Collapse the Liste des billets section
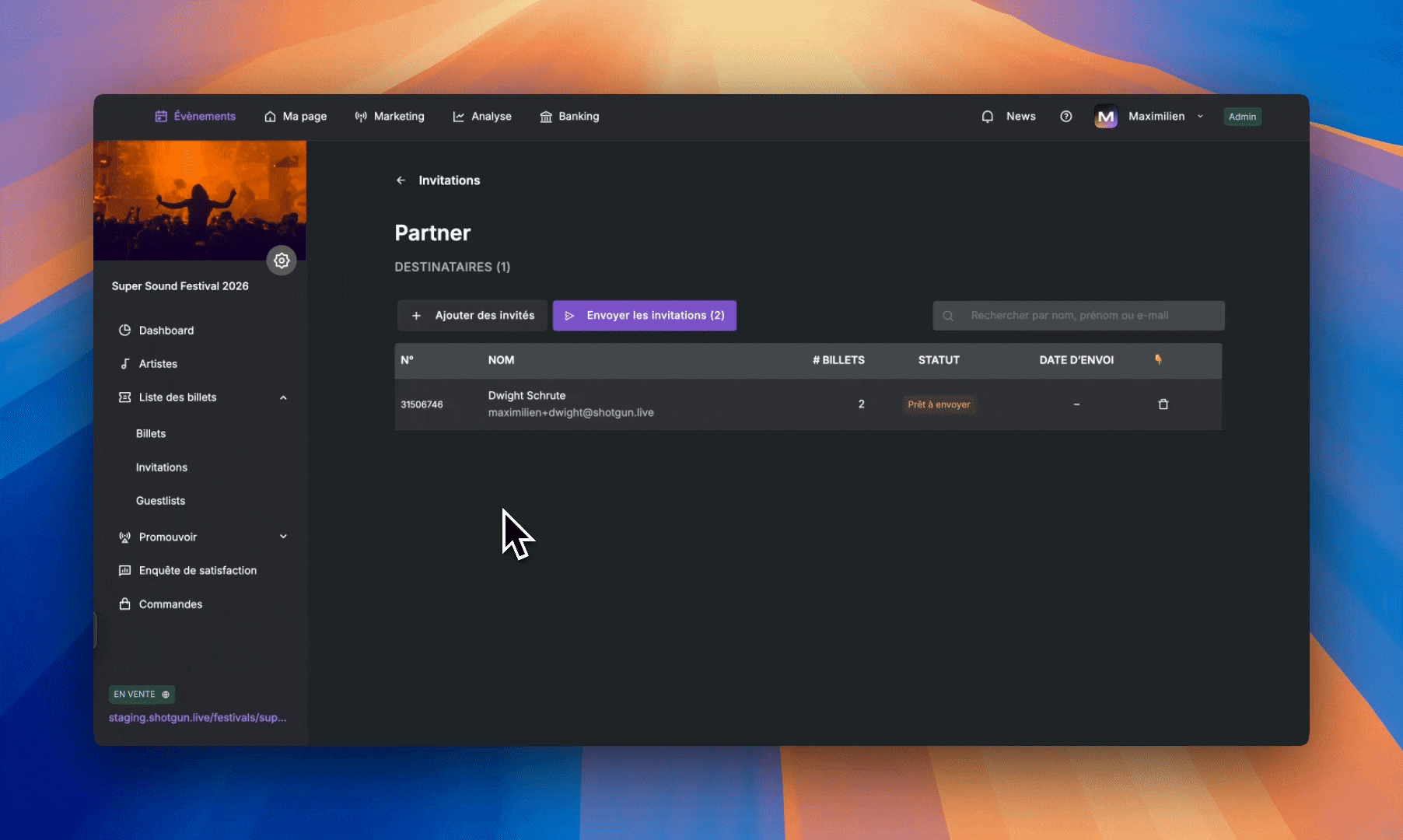 click(283, 397)
